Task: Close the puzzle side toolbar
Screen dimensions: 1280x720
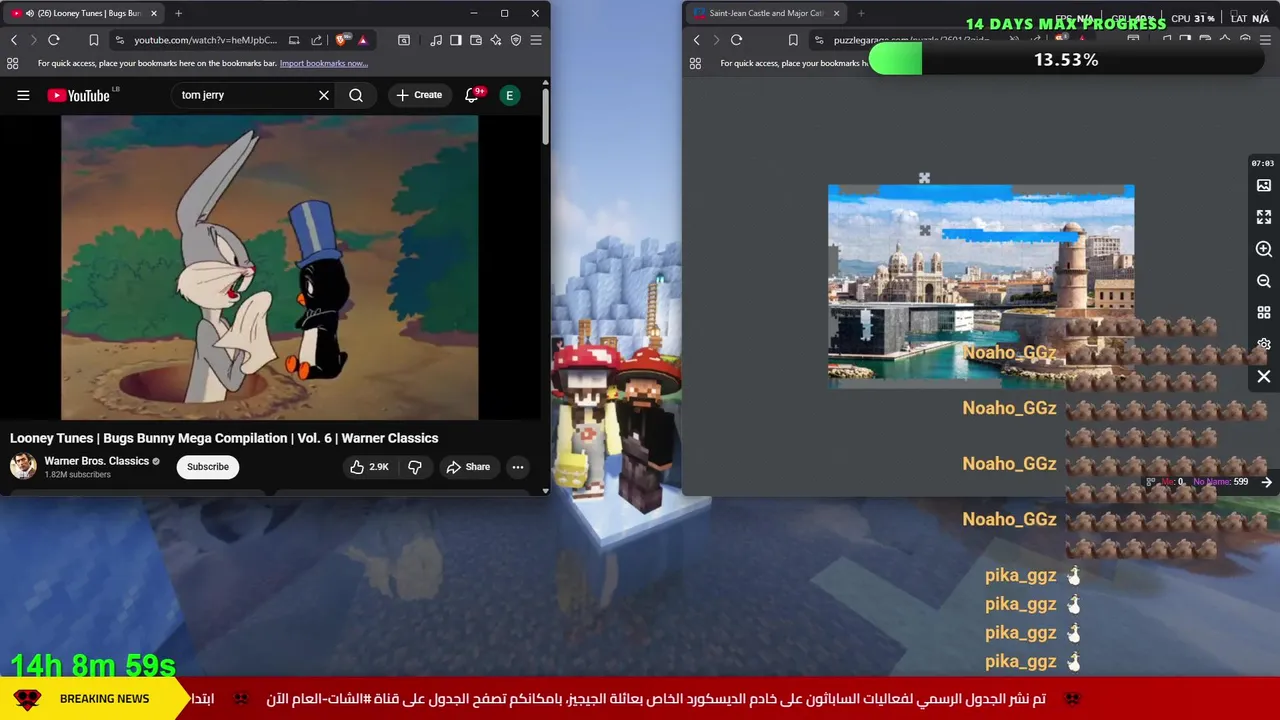Action: tap(1264, 377)
